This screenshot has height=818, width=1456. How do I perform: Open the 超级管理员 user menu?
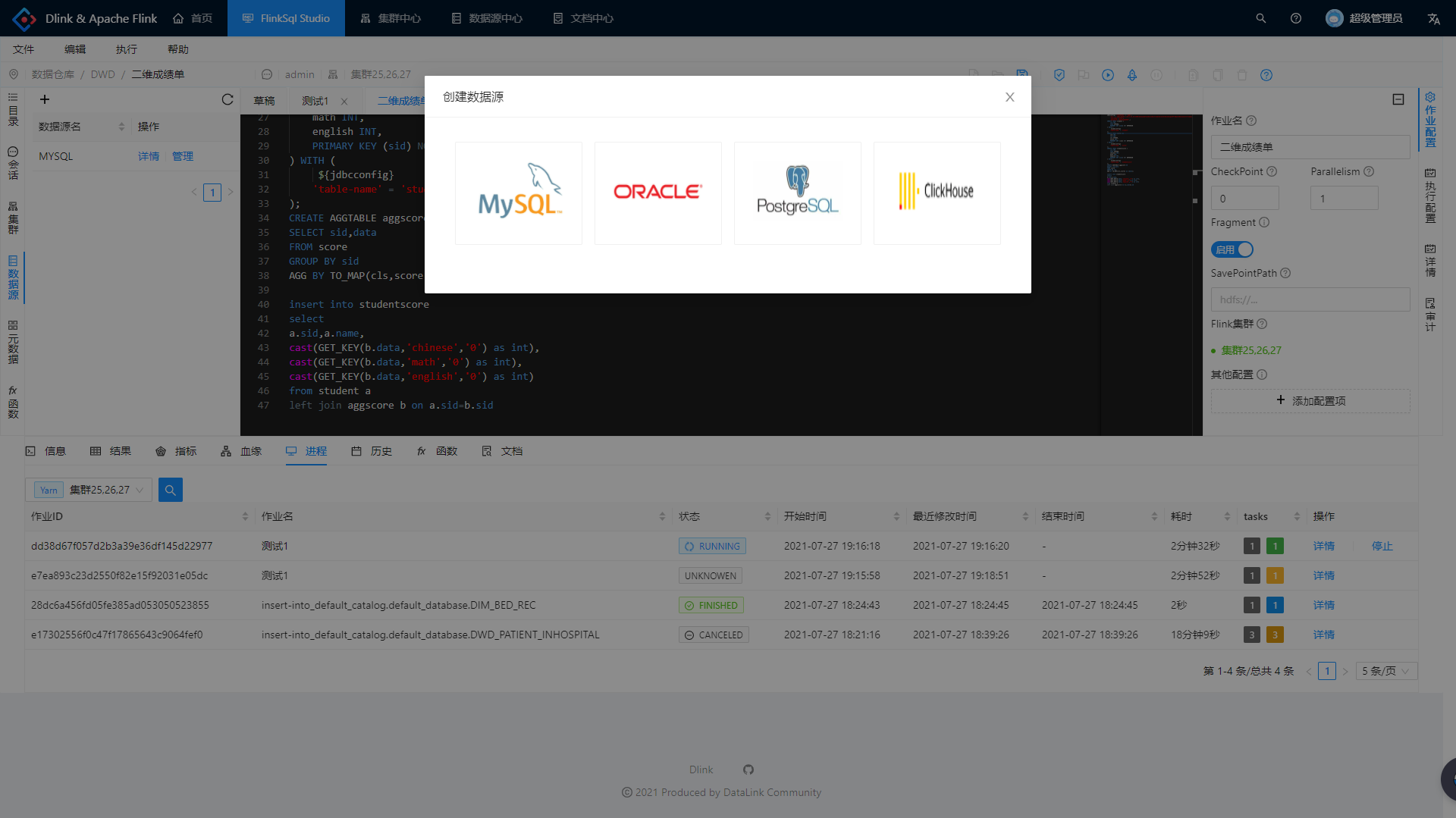[x=1364, y=18]
